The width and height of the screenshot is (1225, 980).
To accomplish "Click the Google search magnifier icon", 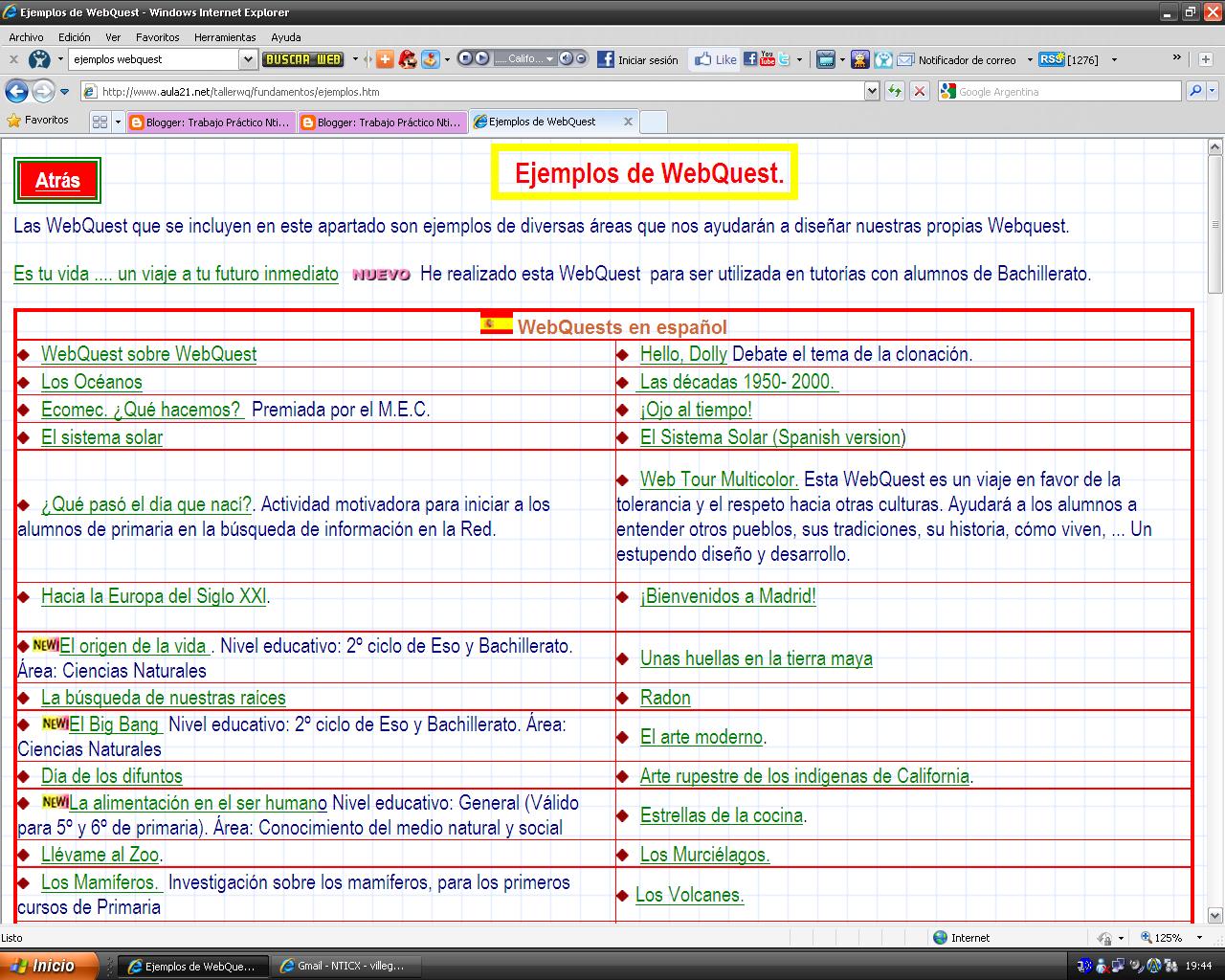I will click(x=1196, y=91).
